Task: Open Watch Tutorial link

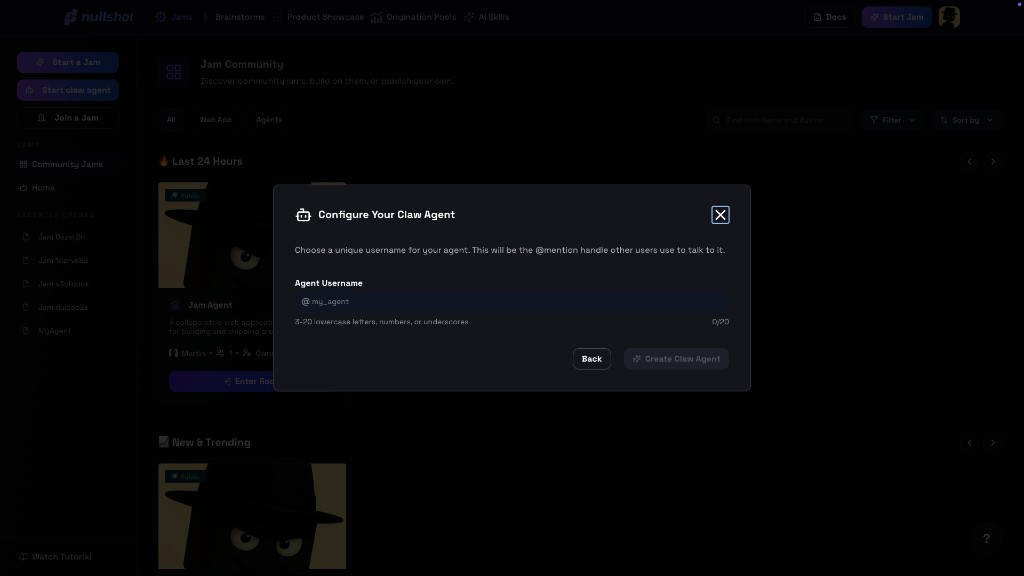Action: (x=56, y=556)
